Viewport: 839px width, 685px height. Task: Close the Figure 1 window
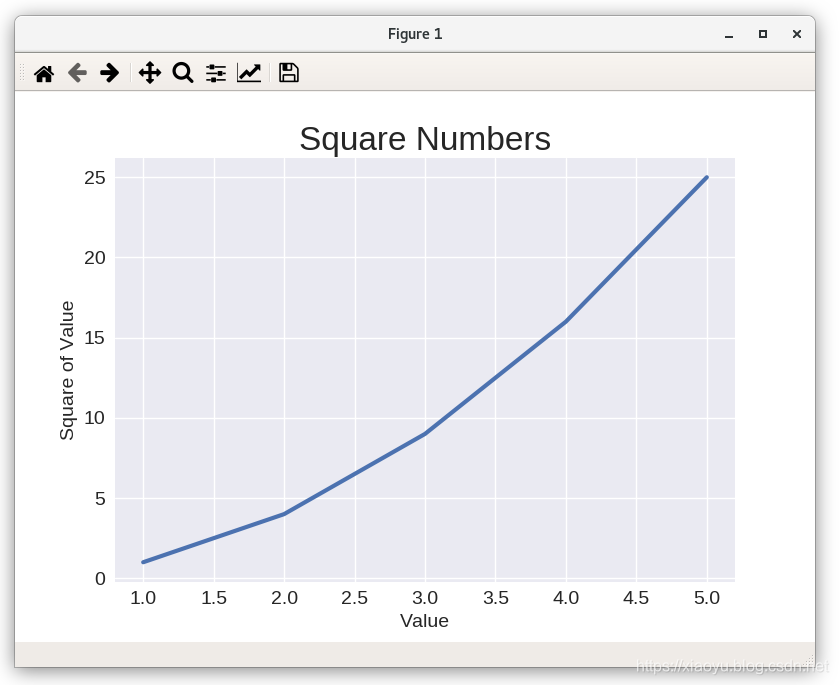[797, 34]
